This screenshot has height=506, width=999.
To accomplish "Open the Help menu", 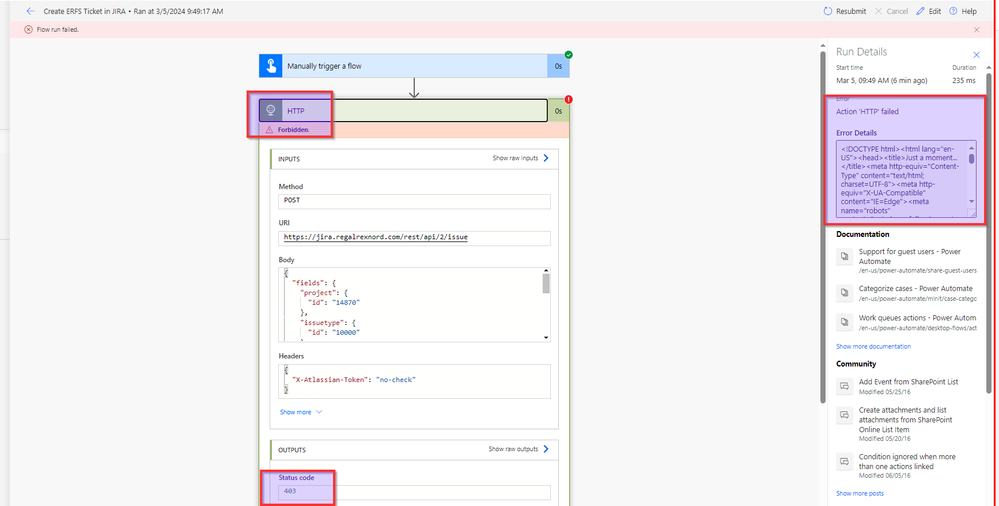I will pyautogui.click(x=963, y=11).
